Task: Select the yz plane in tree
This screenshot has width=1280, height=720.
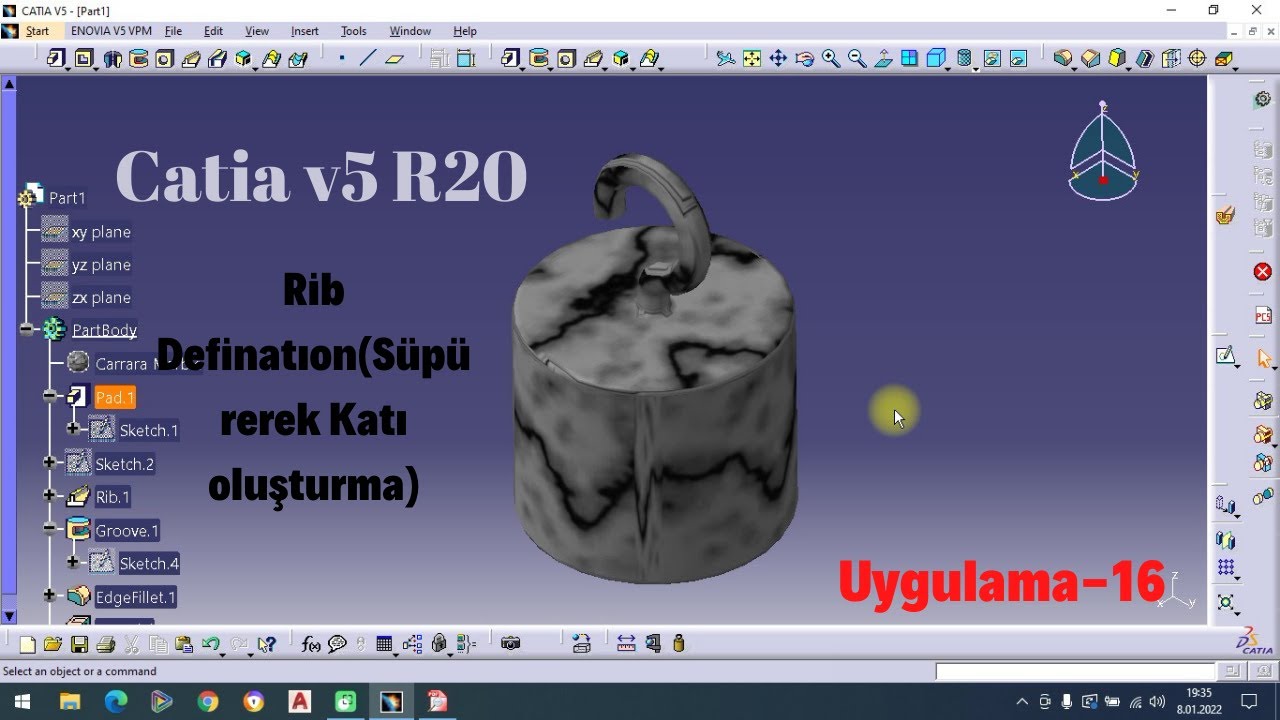Action: click(x=101, y=265)
